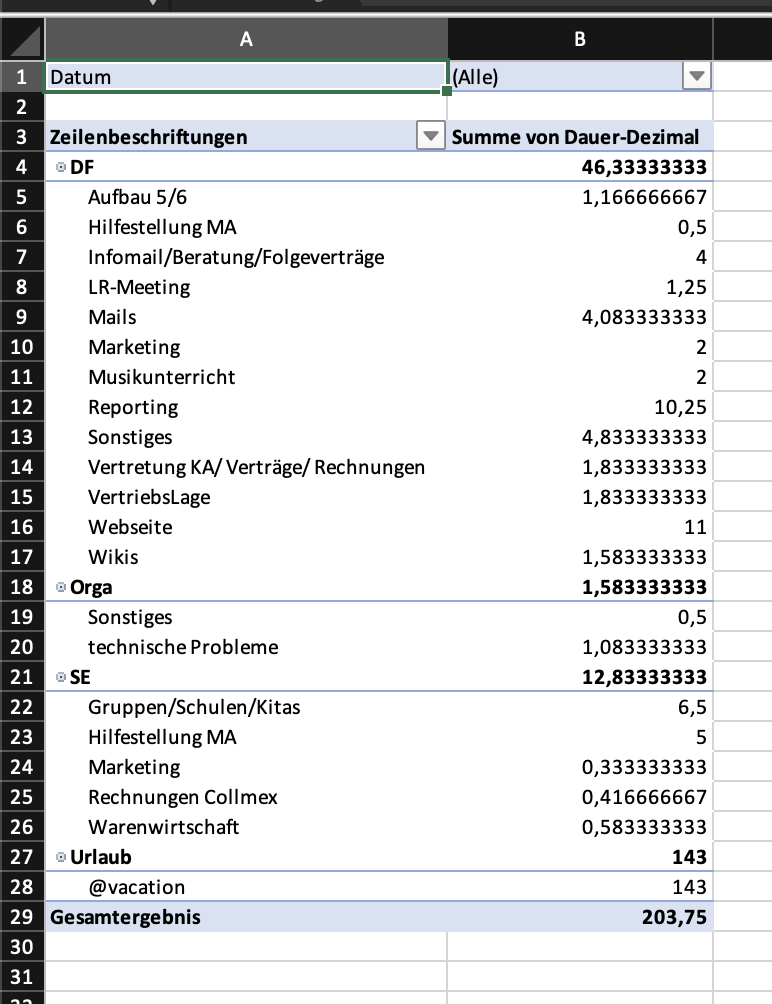Viewport: 772px width, 1004px height.
Task: Collapse the SE group rows
Action: 61,678
